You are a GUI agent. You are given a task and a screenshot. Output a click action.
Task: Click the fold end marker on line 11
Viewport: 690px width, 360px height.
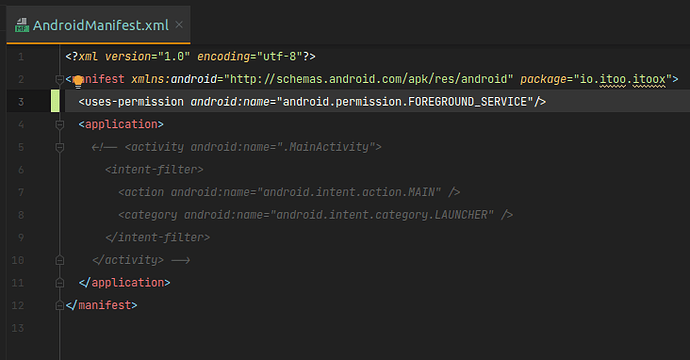click(x=60, y=283)
